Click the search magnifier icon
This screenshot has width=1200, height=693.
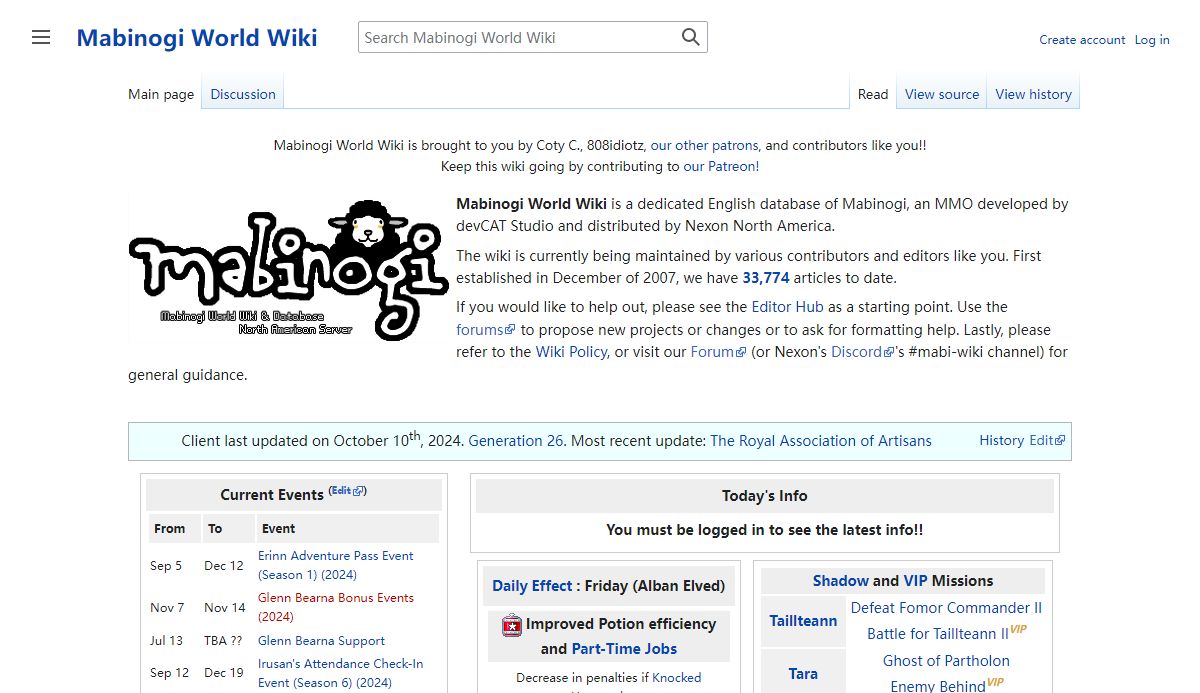[x=691, y=38]
